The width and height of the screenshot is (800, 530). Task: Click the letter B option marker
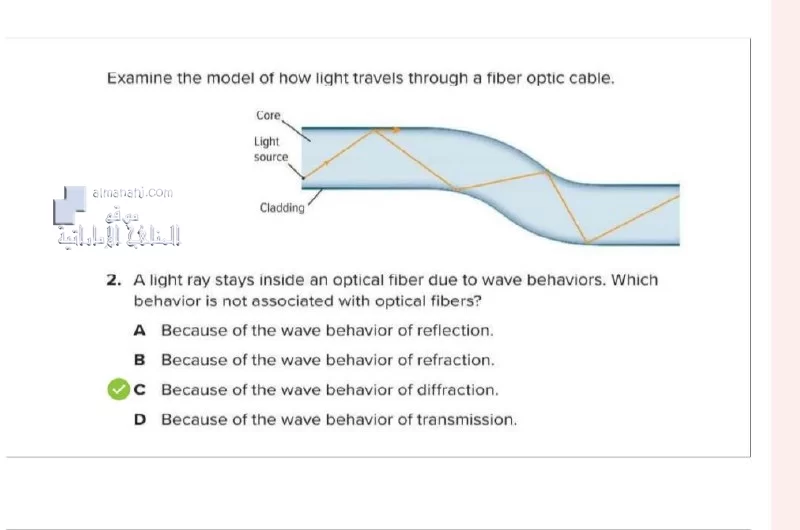139,360
